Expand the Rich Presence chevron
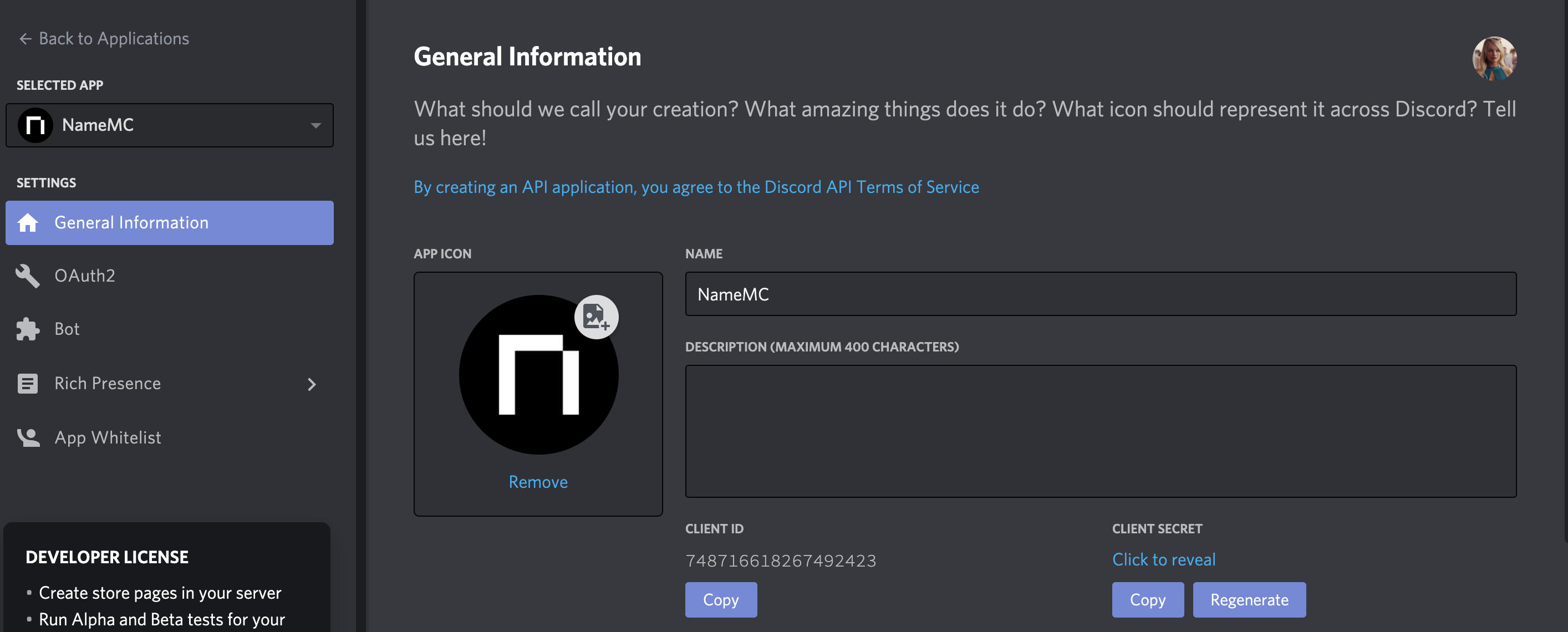This screenshot has width=1568, height=632. tap(312, 384)
